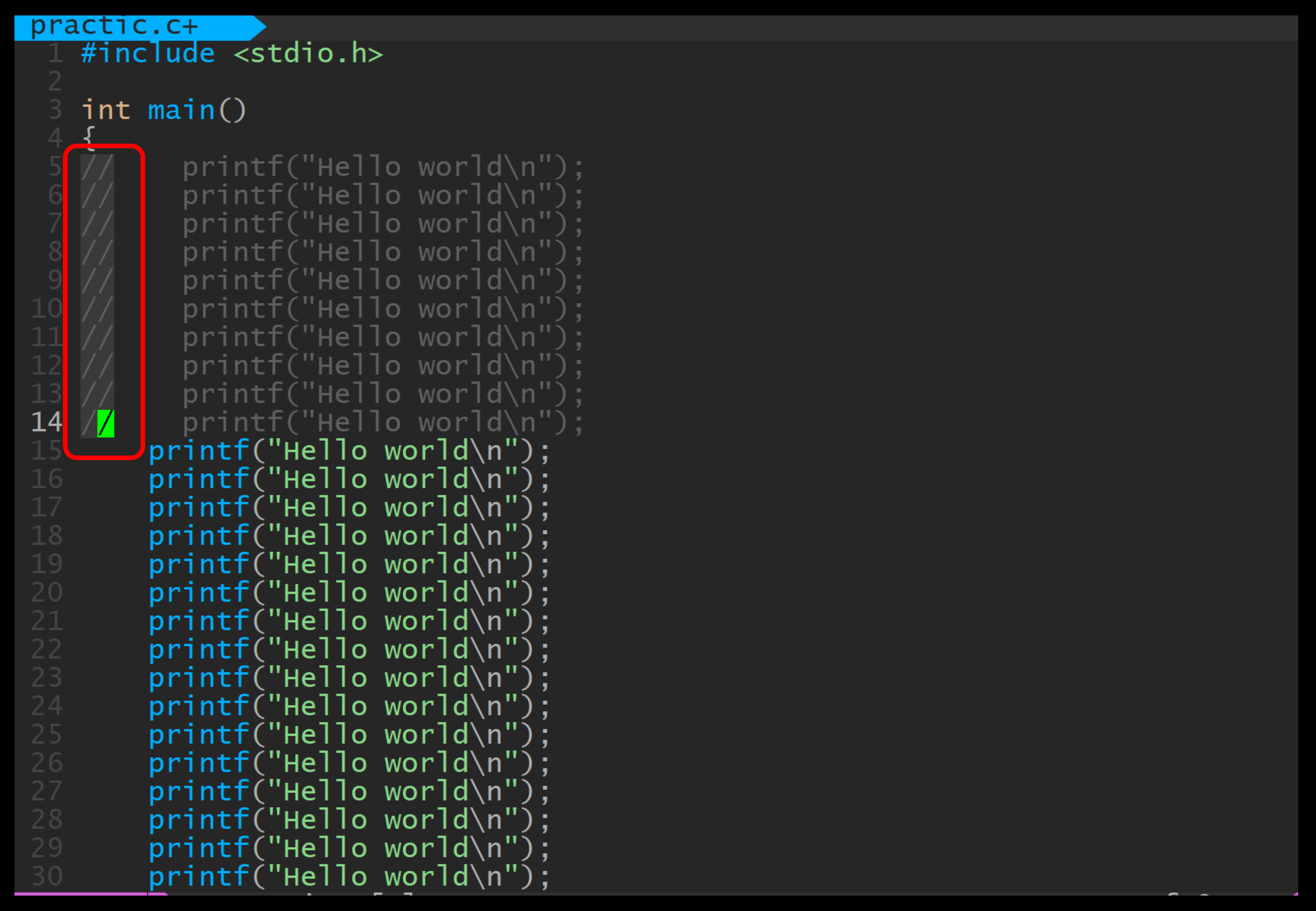Click line number 15 in the gutter
Viewport: 1316px width, 911px height.
(47, 451)
